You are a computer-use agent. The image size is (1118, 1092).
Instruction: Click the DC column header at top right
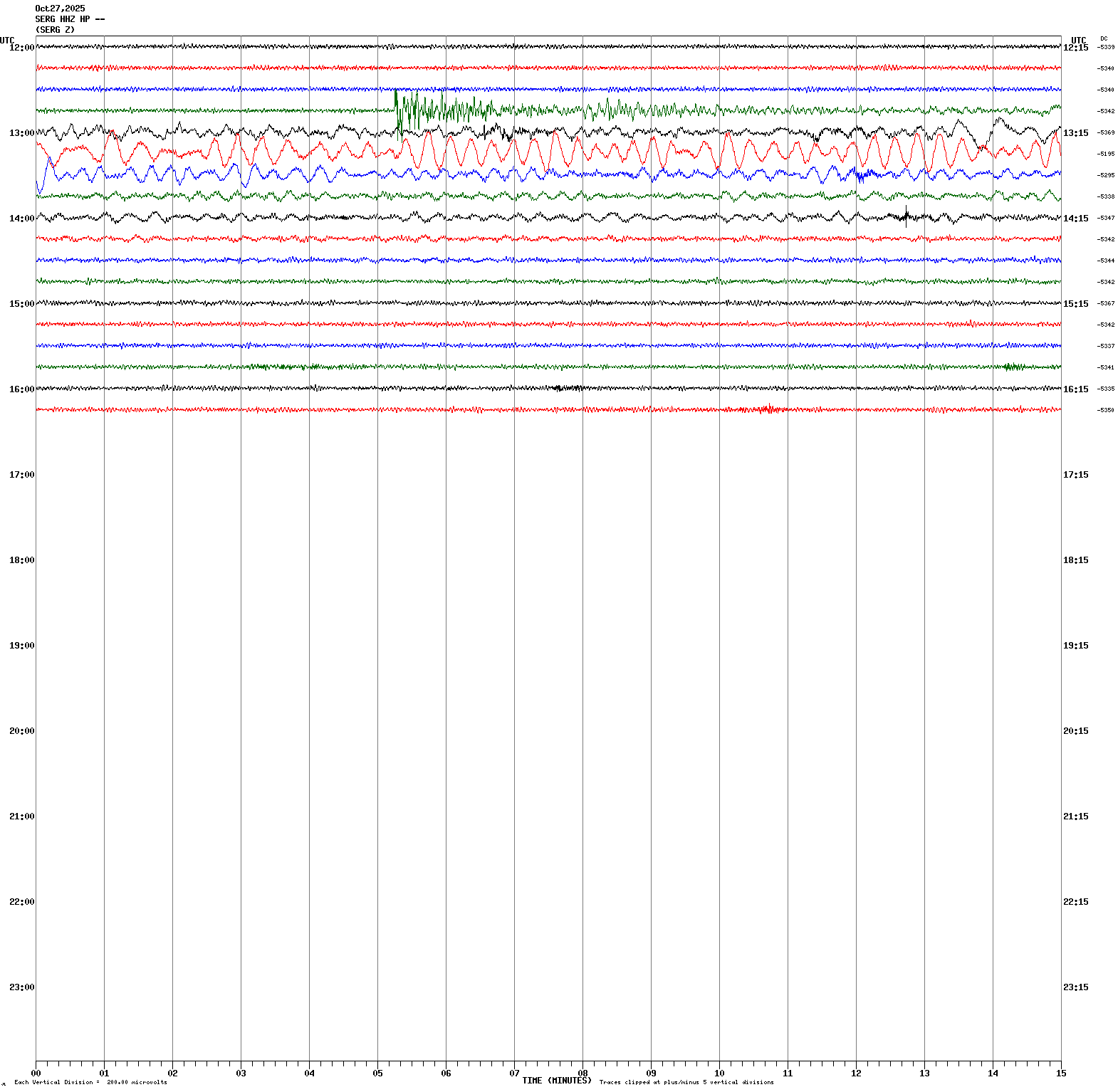(1104, 38)
